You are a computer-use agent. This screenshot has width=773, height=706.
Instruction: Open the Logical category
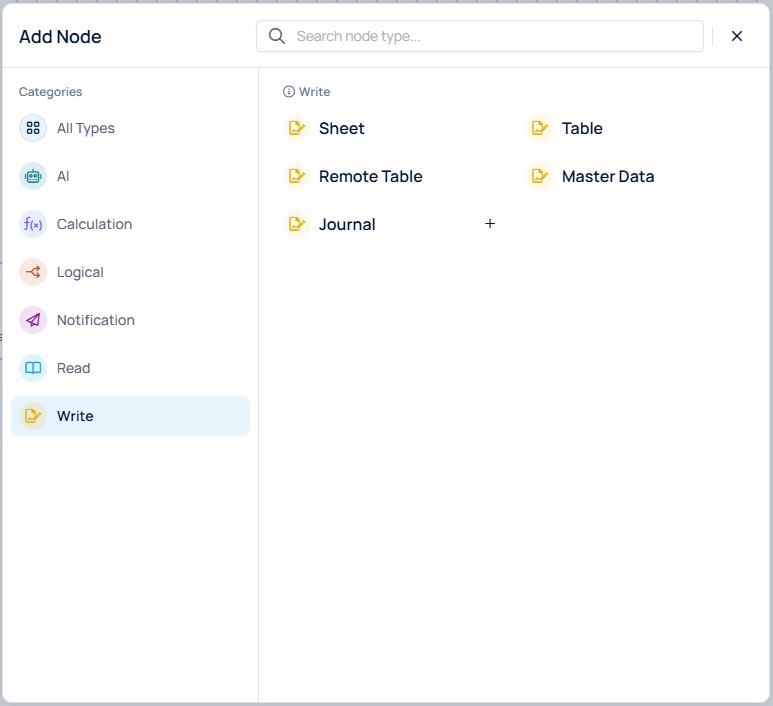(x=80, y=272)
